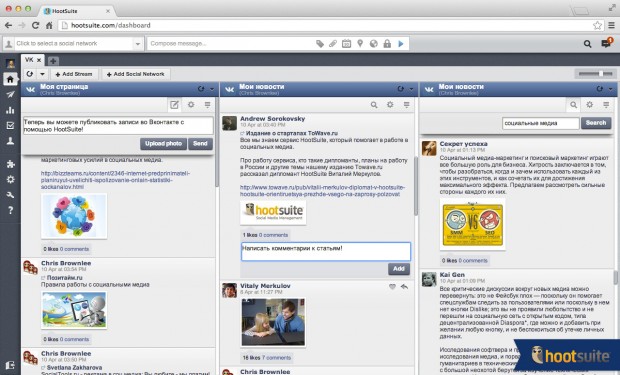The height and width of the screenshot is (375, 620).
Task: Click reply arrow on Vitaly Merkulov post
Action: point(404,287)
